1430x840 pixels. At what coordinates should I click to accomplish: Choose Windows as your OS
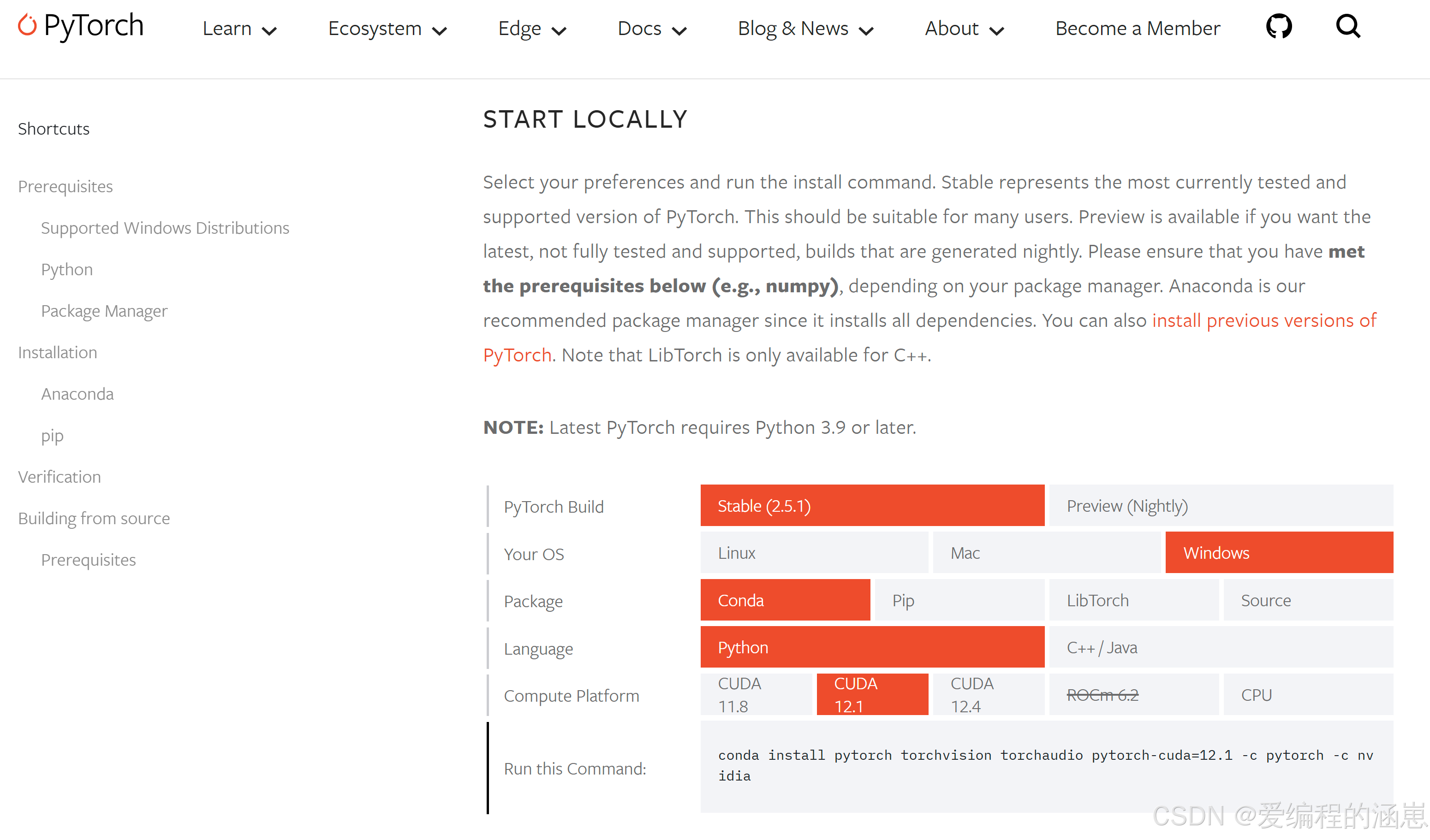[1279, 552]
